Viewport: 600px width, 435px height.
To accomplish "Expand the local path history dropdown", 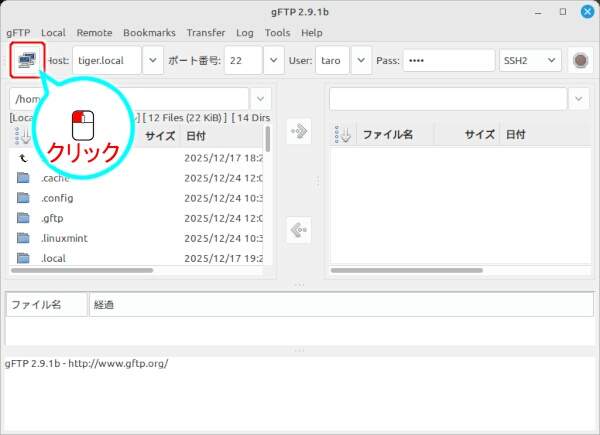I will [x=261, y=99].
